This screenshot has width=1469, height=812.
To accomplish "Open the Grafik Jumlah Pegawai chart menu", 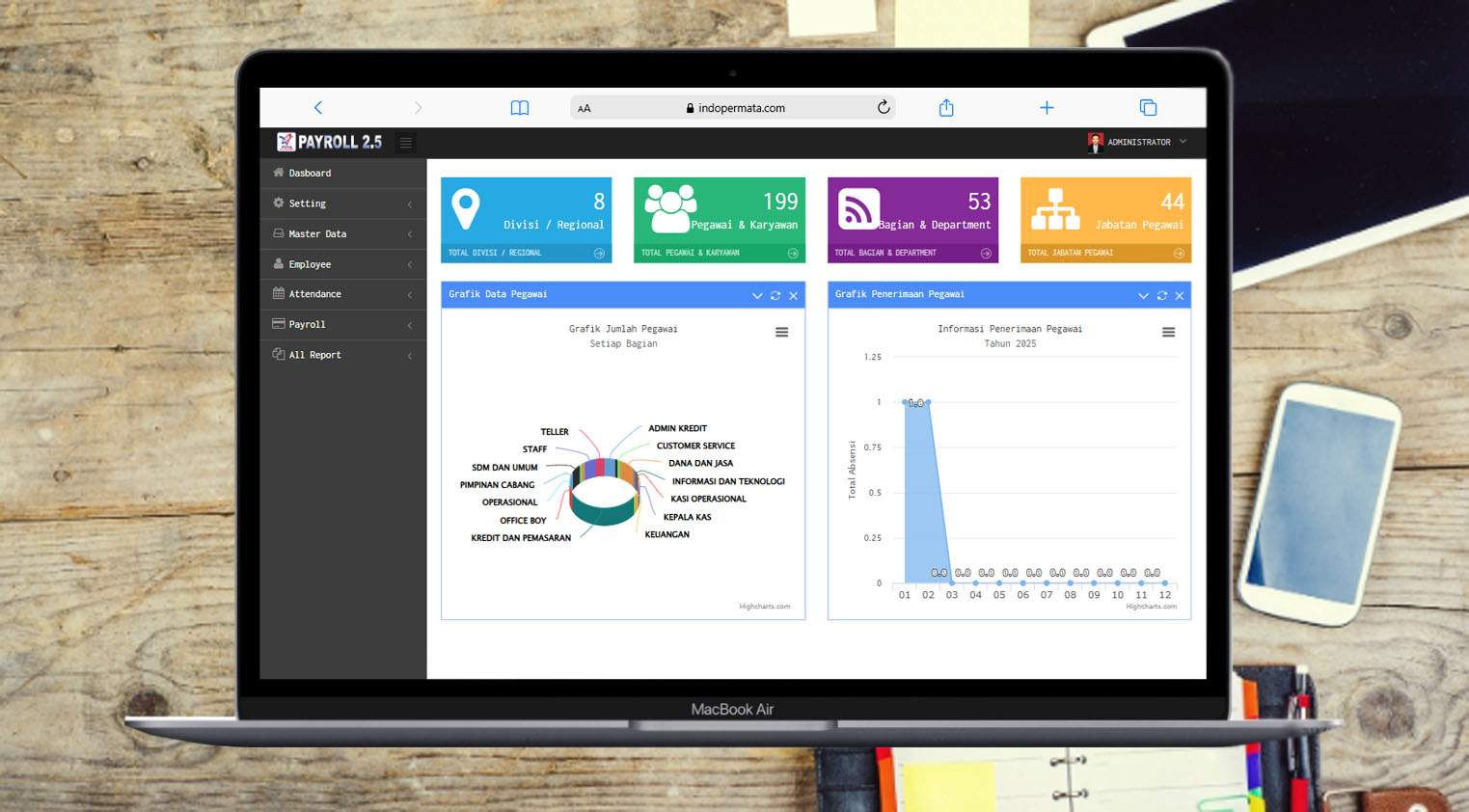I will pos(781,333).
